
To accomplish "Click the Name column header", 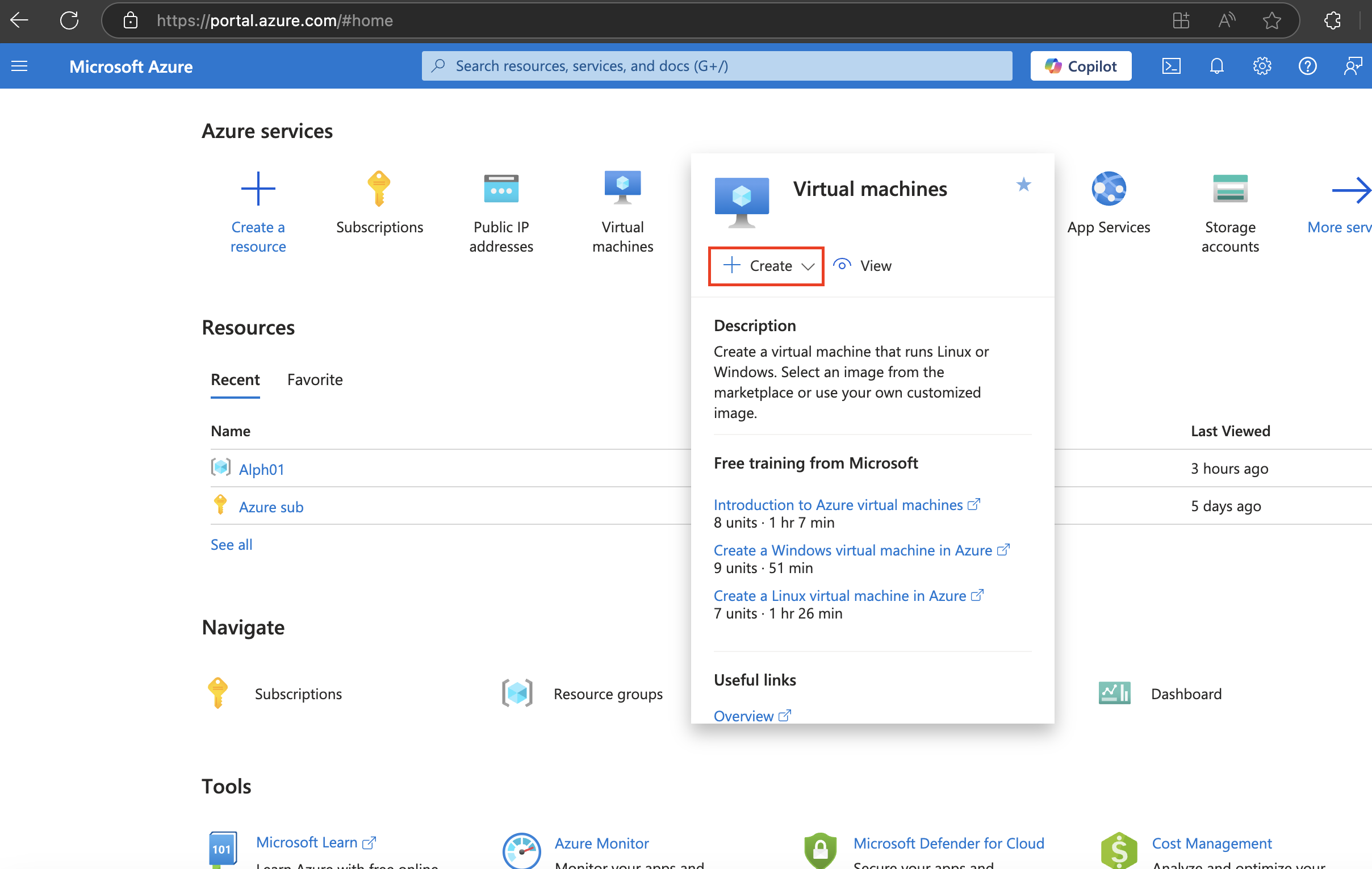I will tap(230, 431).
